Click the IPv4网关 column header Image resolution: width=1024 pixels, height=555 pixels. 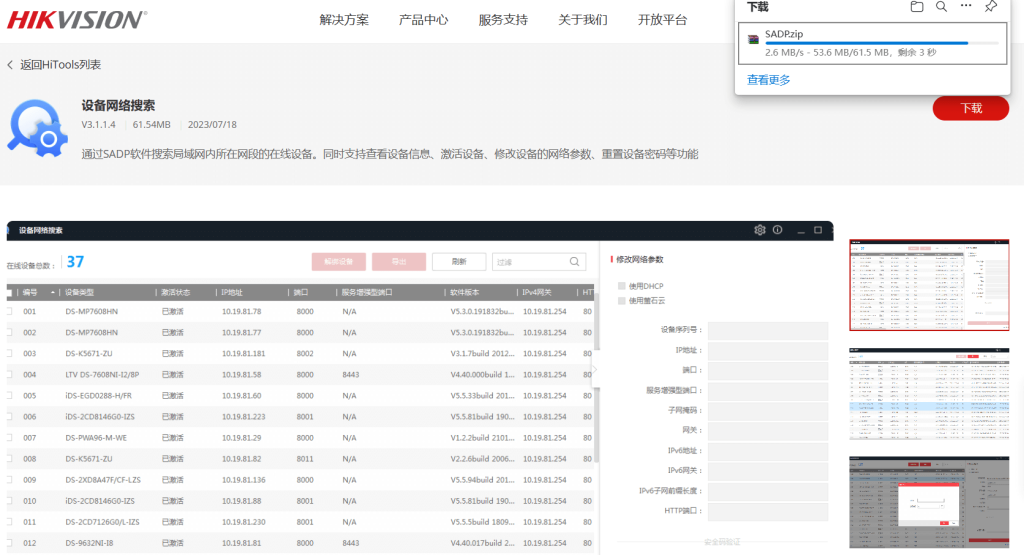click(x=536, y=293)
